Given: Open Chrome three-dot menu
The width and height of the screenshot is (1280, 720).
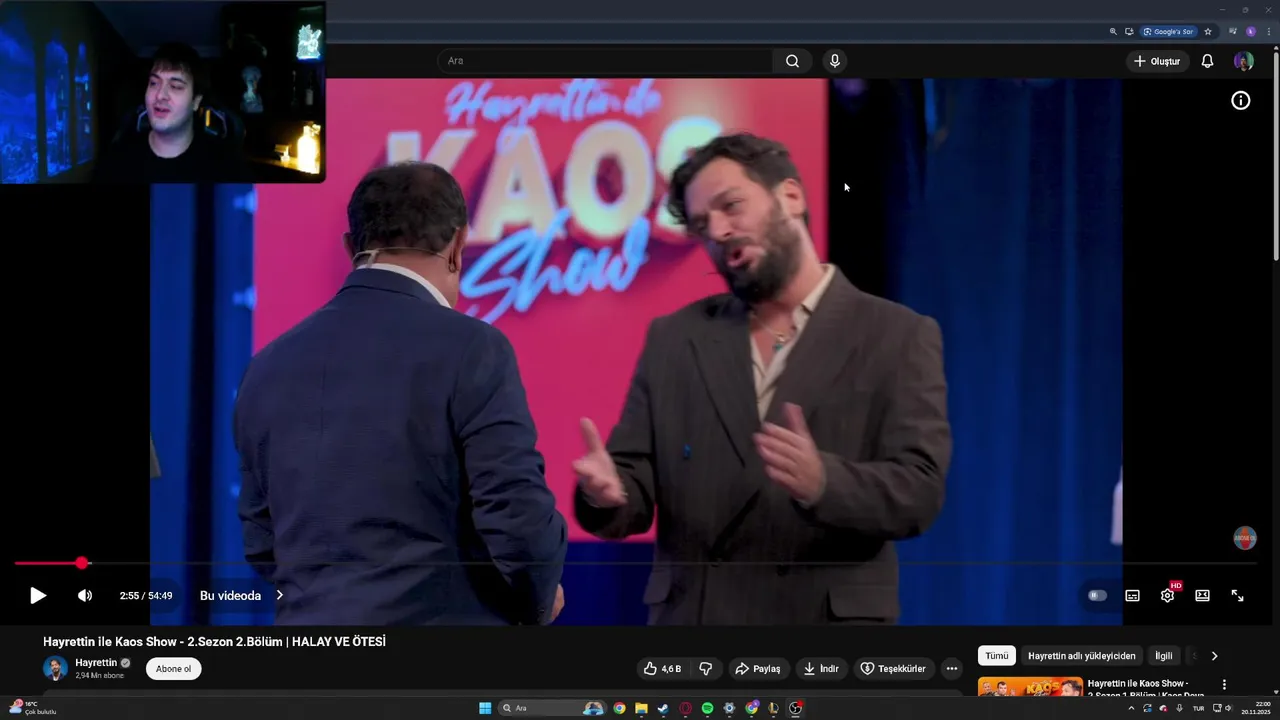Looking at the screenshot, I should (1267, 32).
